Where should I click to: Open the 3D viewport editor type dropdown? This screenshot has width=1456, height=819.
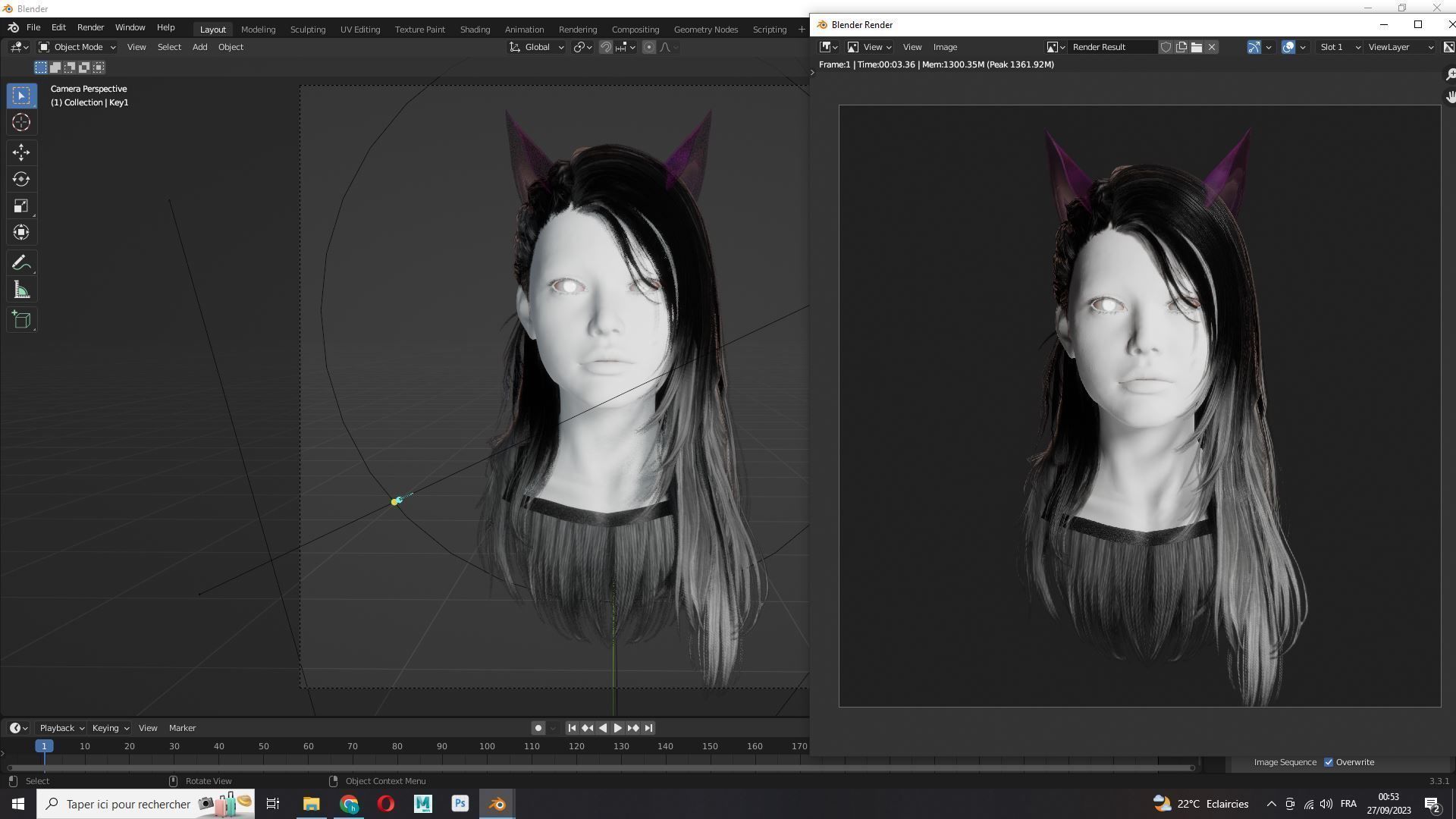click(x=20, y=47)
